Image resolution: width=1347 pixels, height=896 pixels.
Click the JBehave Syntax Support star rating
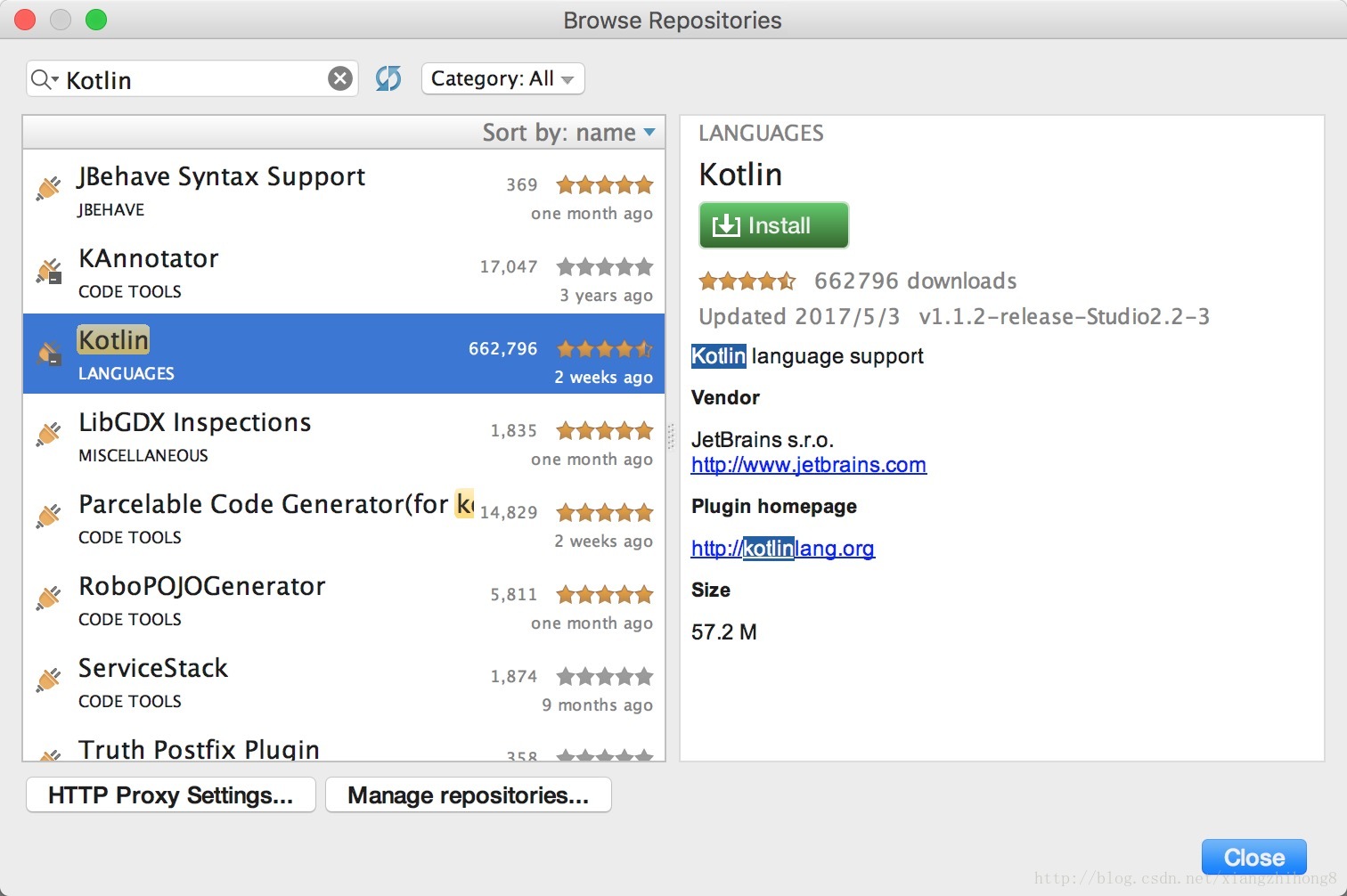tap(605, 185)
